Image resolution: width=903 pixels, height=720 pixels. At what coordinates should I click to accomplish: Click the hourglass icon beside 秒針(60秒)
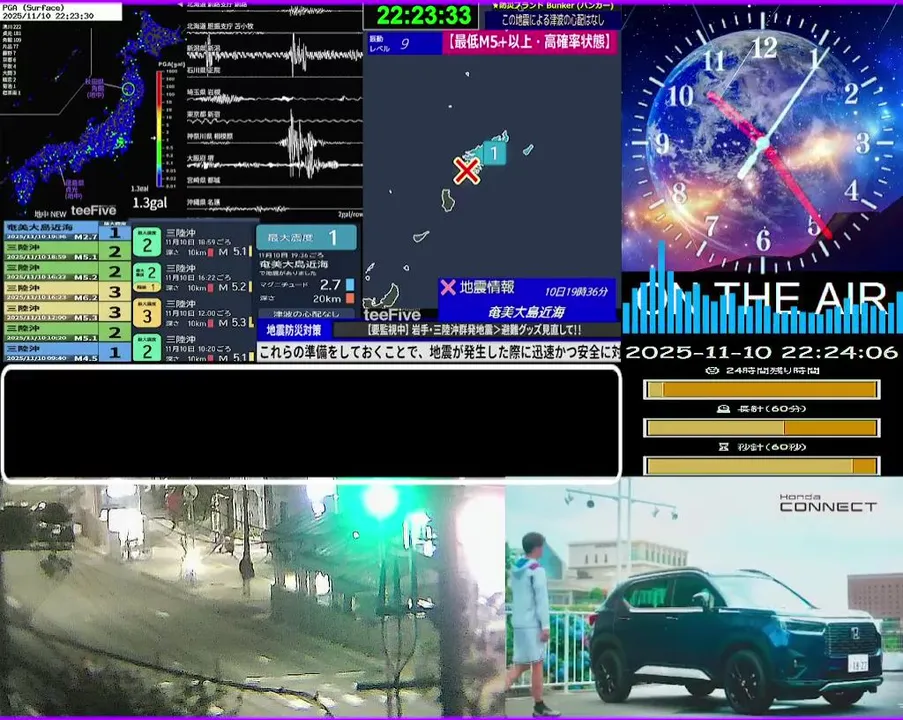pos(723,447)
